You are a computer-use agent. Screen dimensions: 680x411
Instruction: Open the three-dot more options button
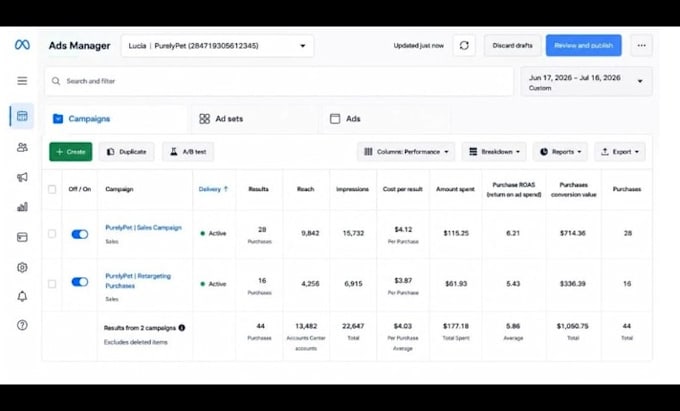pos(641,46)
